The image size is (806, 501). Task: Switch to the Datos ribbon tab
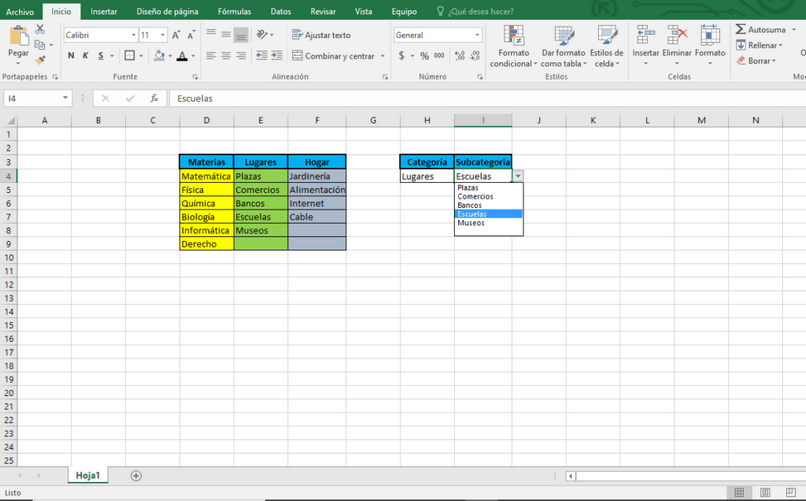point(281,11)
